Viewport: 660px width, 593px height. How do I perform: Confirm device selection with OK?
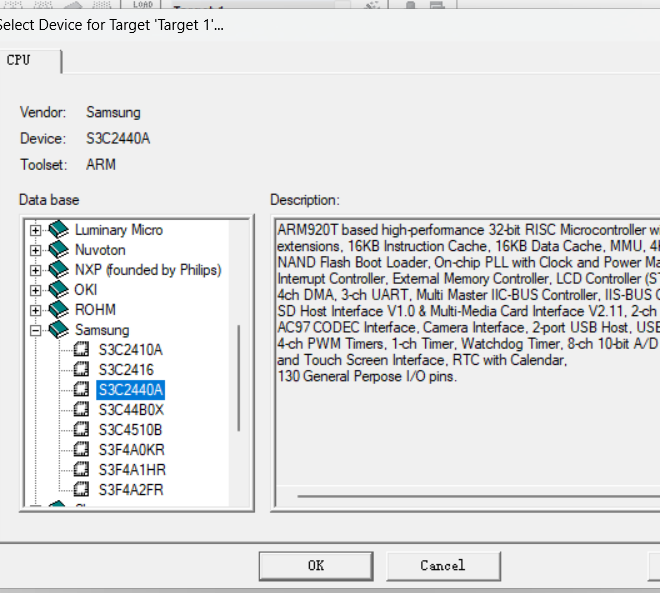tap(316, 566)
